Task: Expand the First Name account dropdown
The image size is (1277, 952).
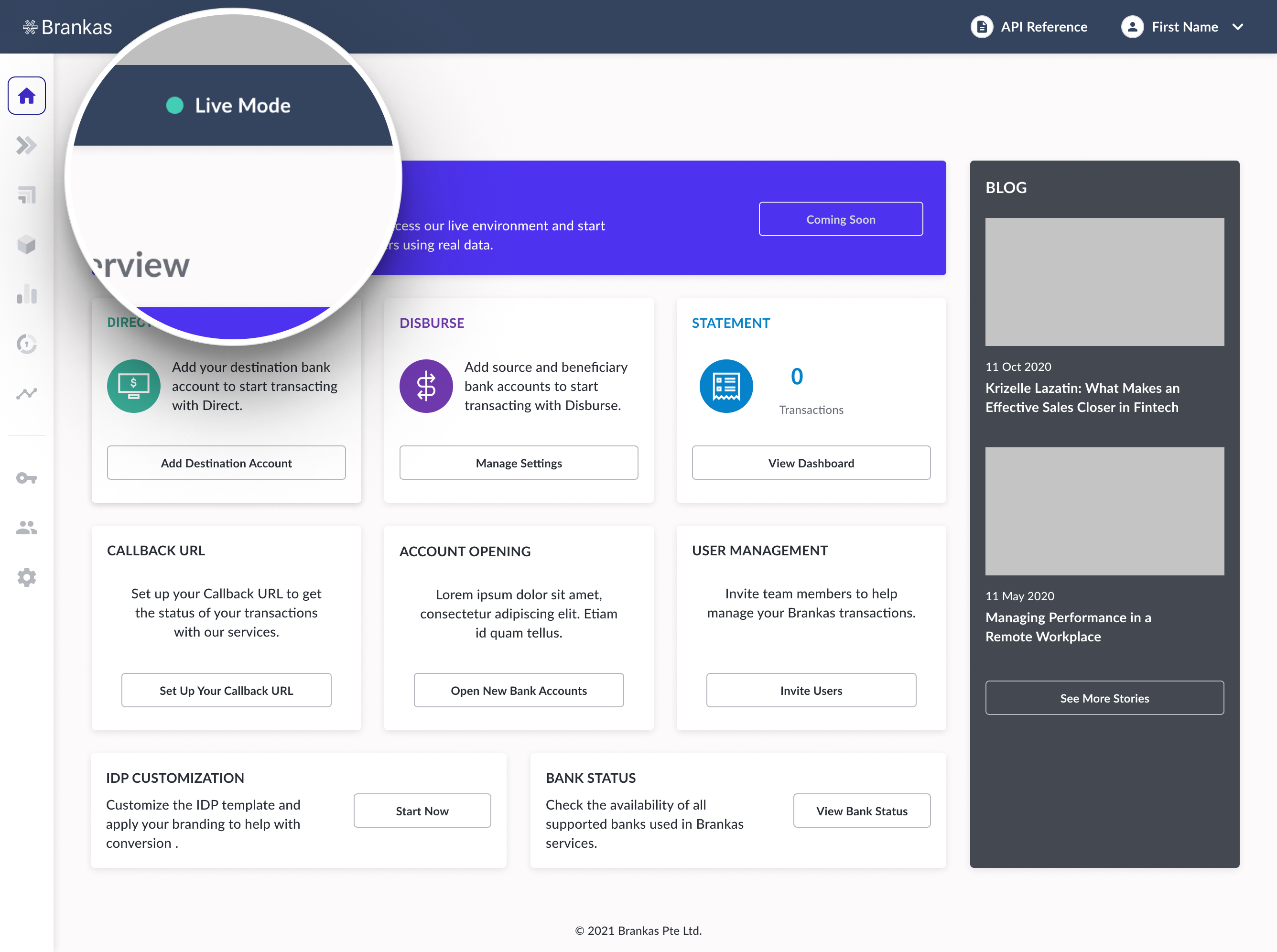Action: click(x=1237, y=27)
